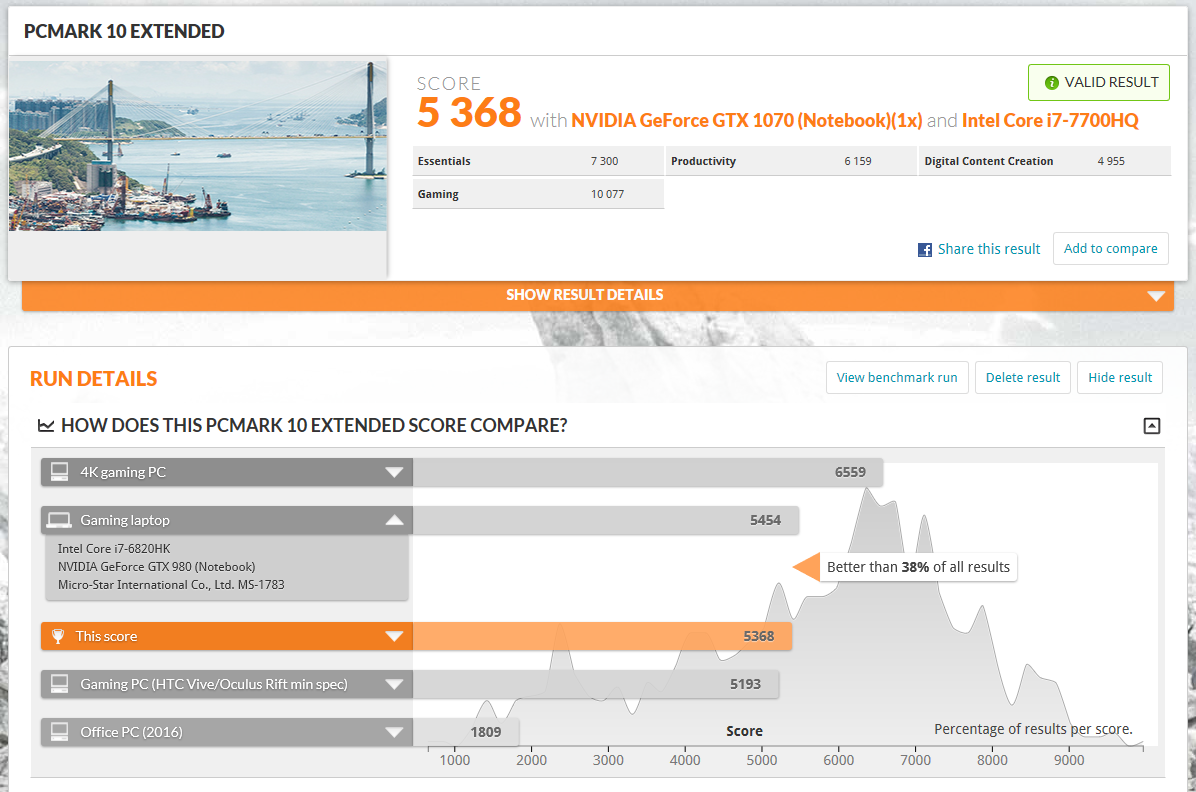Viewport: 1196px width, 792px height.
Task: Click Share this result link
Action: point(989,250)
